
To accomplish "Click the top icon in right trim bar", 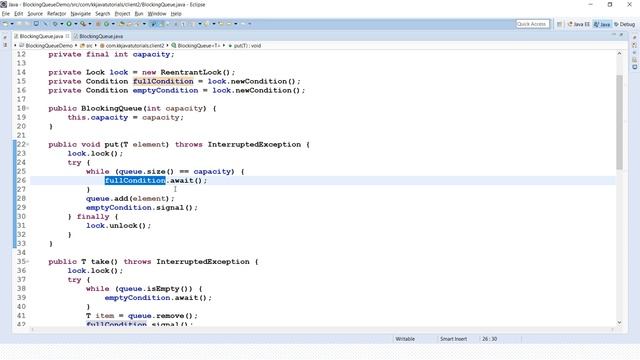I will (x=635, y=37).
